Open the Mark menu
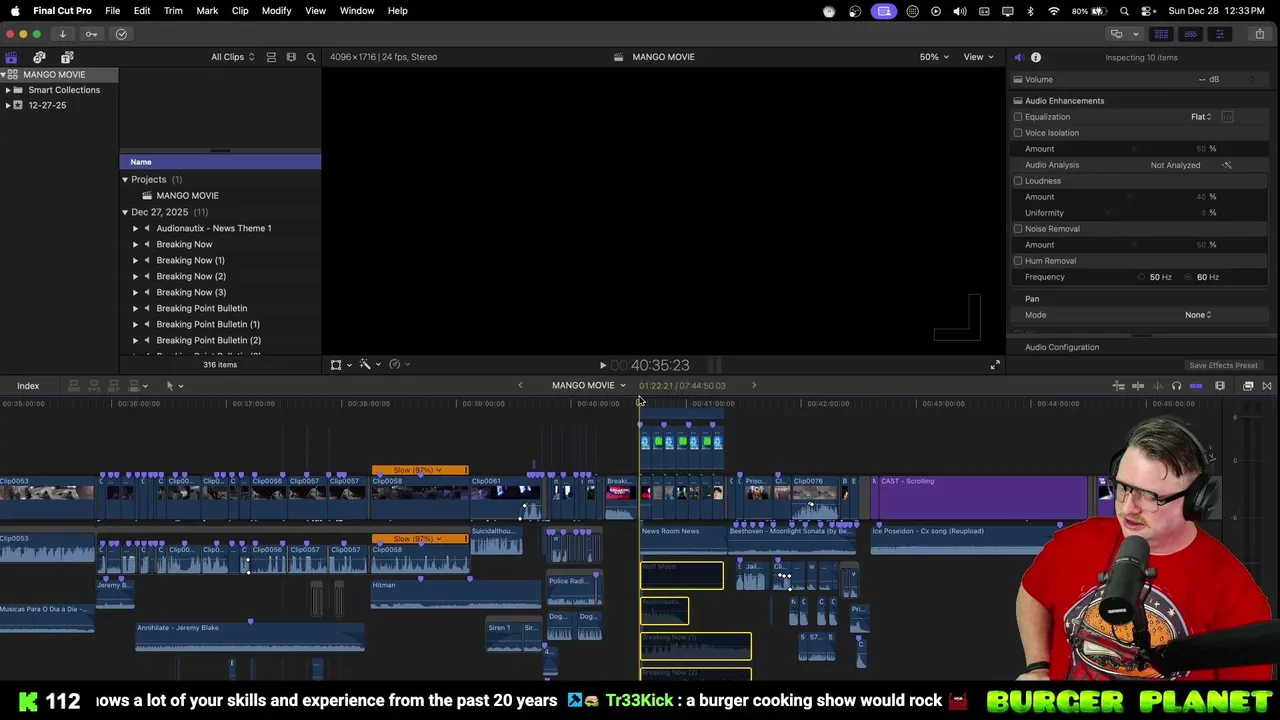 207,11
